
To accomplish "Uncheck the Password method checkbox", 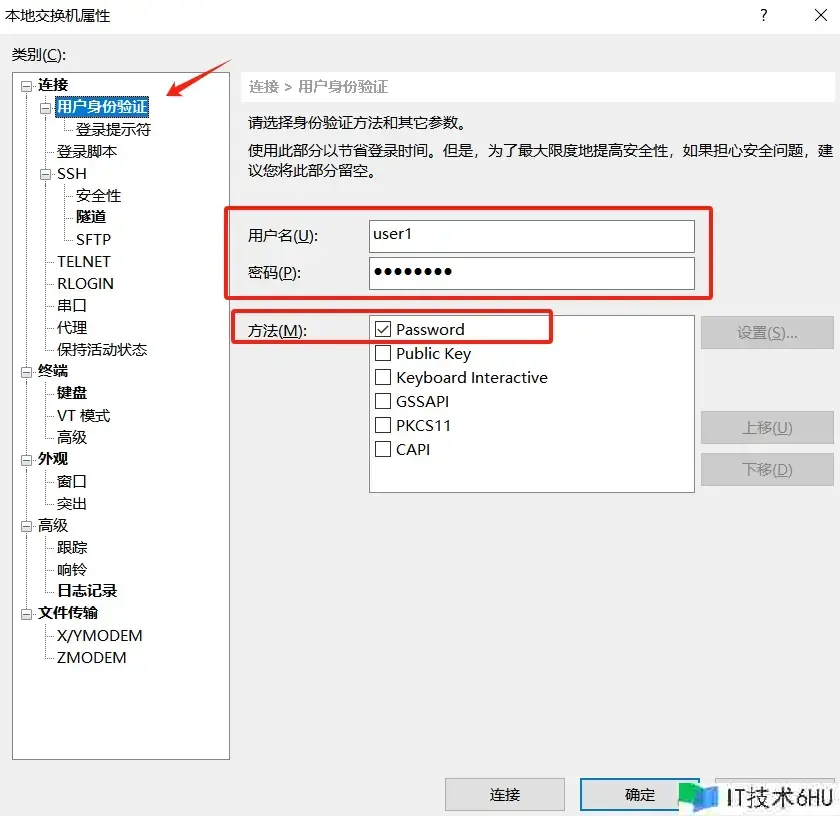I will click(382, 329).
